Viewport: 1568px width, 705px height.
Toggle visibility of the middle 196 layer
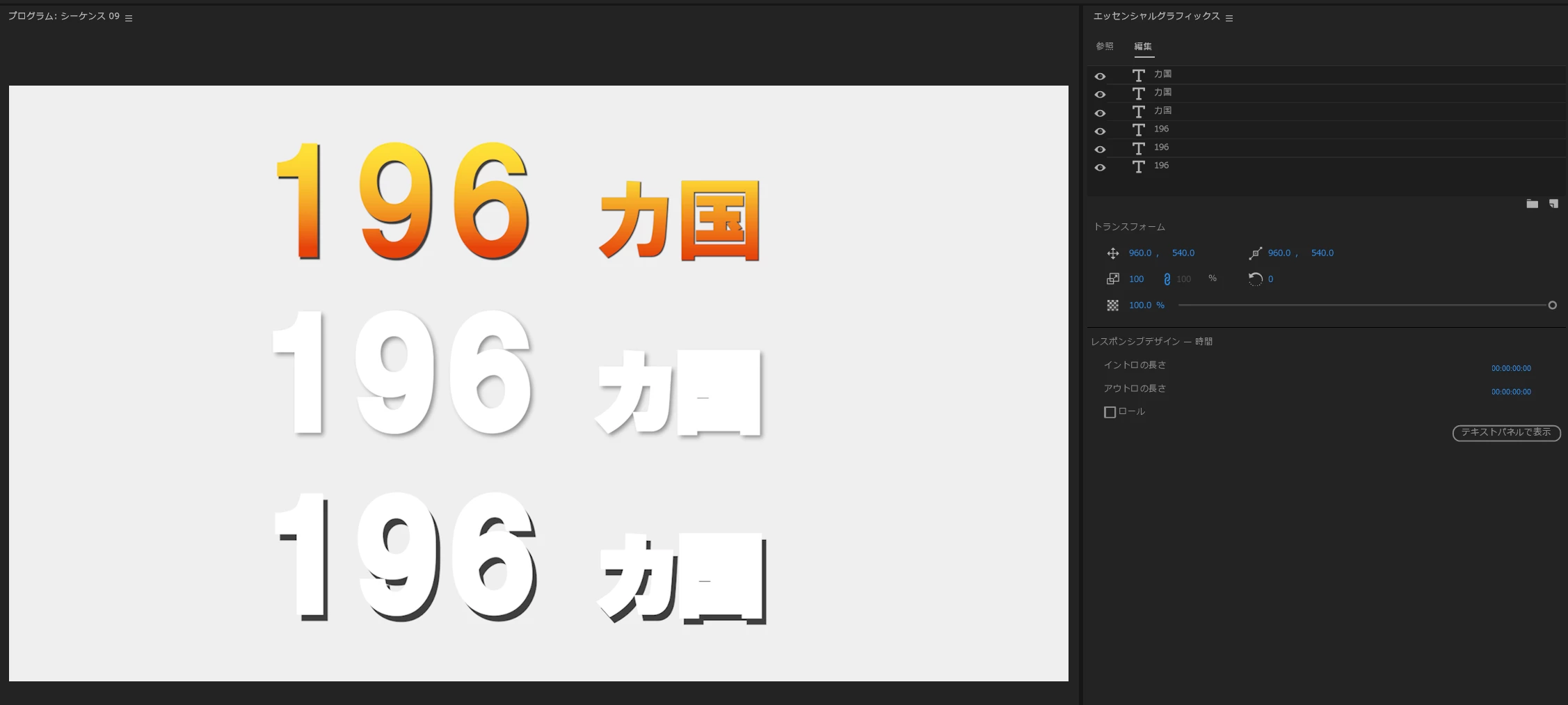tap(1100, 150)
